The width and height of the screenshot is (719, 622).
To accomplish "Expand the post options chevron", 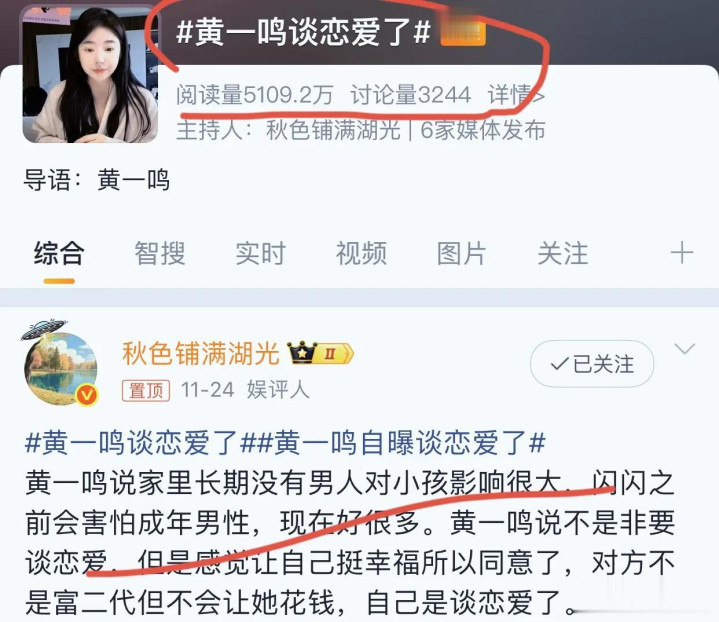I will [685, 349].
